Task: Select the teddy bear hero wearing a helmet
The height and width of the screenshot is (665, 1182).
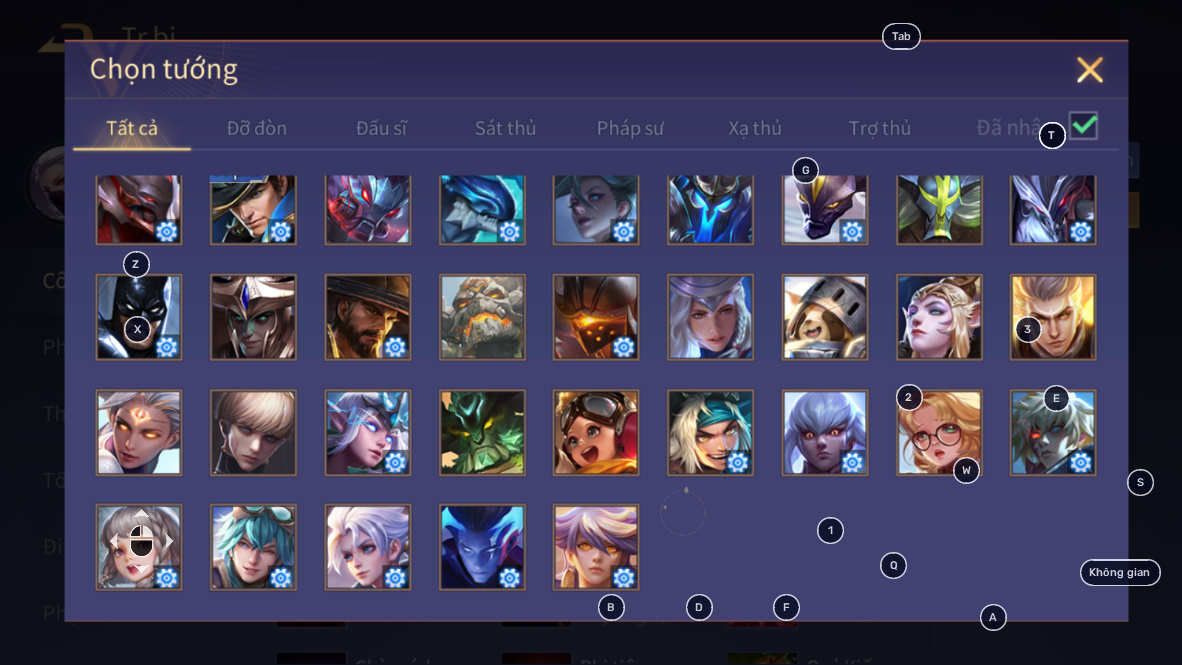Action: [825, 317]
